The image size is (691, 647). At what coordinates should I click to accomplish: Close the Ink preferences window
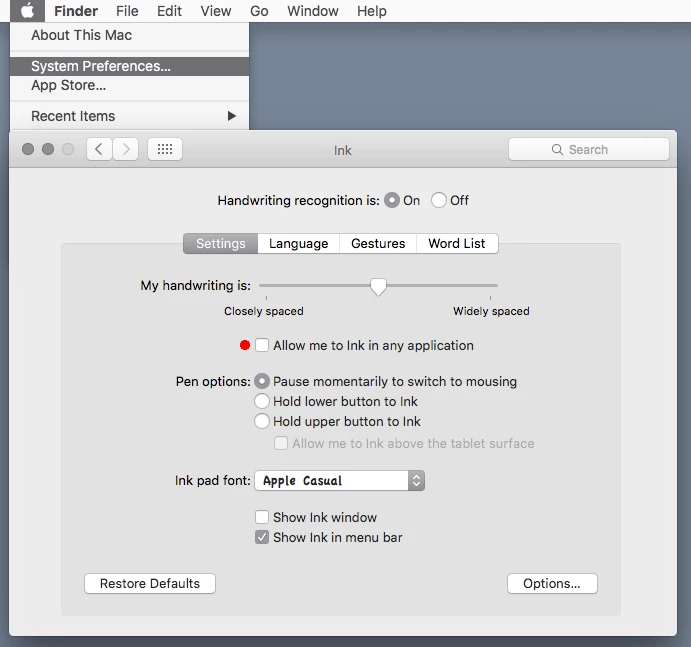pos(28,149)
